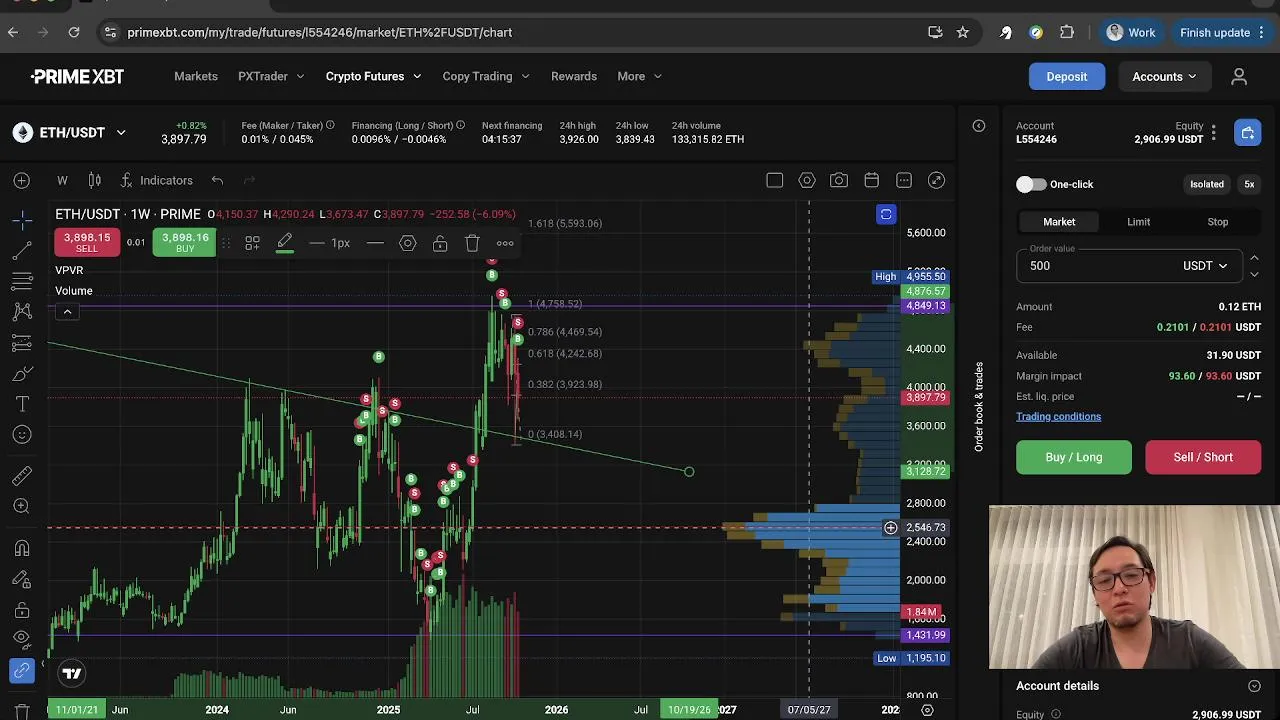Delete the selected drawing

[x=472, y=243]
